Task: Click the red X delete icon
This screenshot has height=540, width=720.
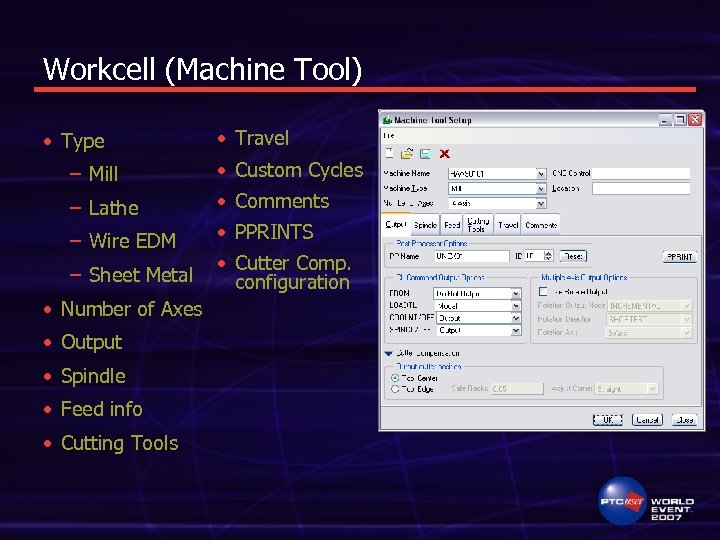Action: [x=444, y=154]
